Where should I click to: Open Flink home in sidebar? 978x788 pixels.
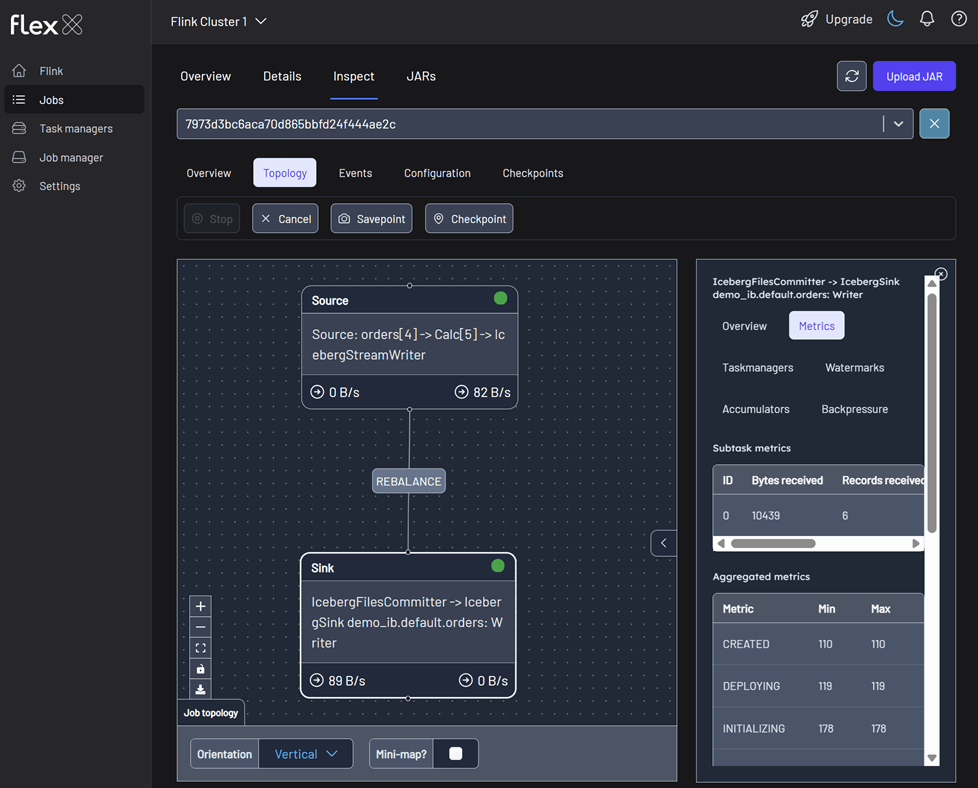coord(74,71)
